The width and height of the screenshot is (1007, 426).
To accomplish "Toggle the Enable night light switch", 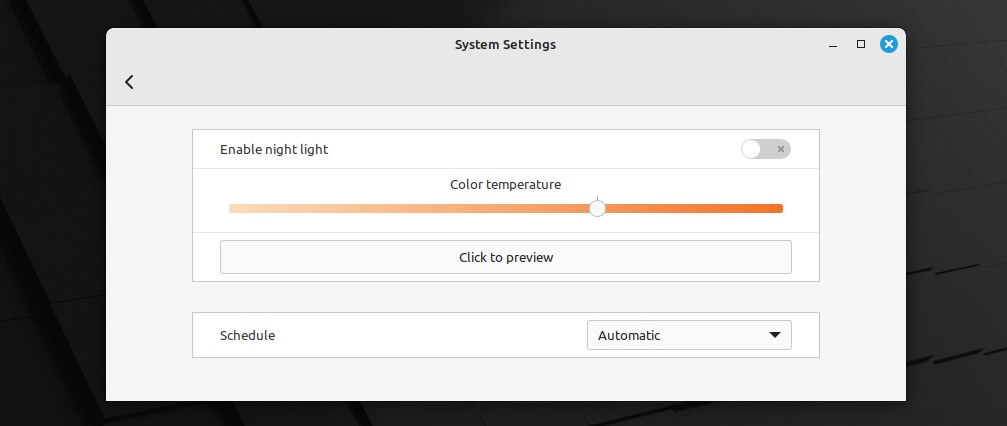I will coord(766,149).
